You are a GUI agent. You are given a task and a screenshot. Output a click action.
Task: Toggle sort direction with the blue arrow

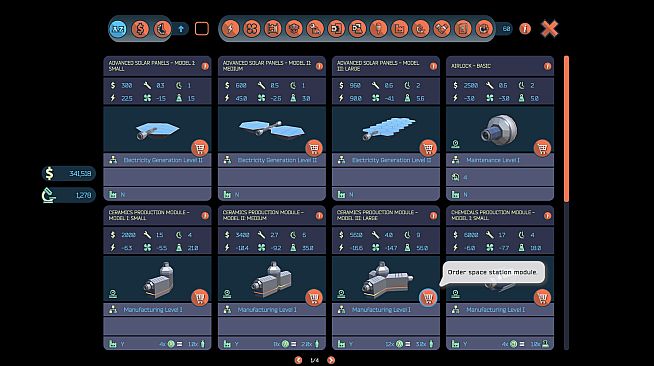[181, 29]
